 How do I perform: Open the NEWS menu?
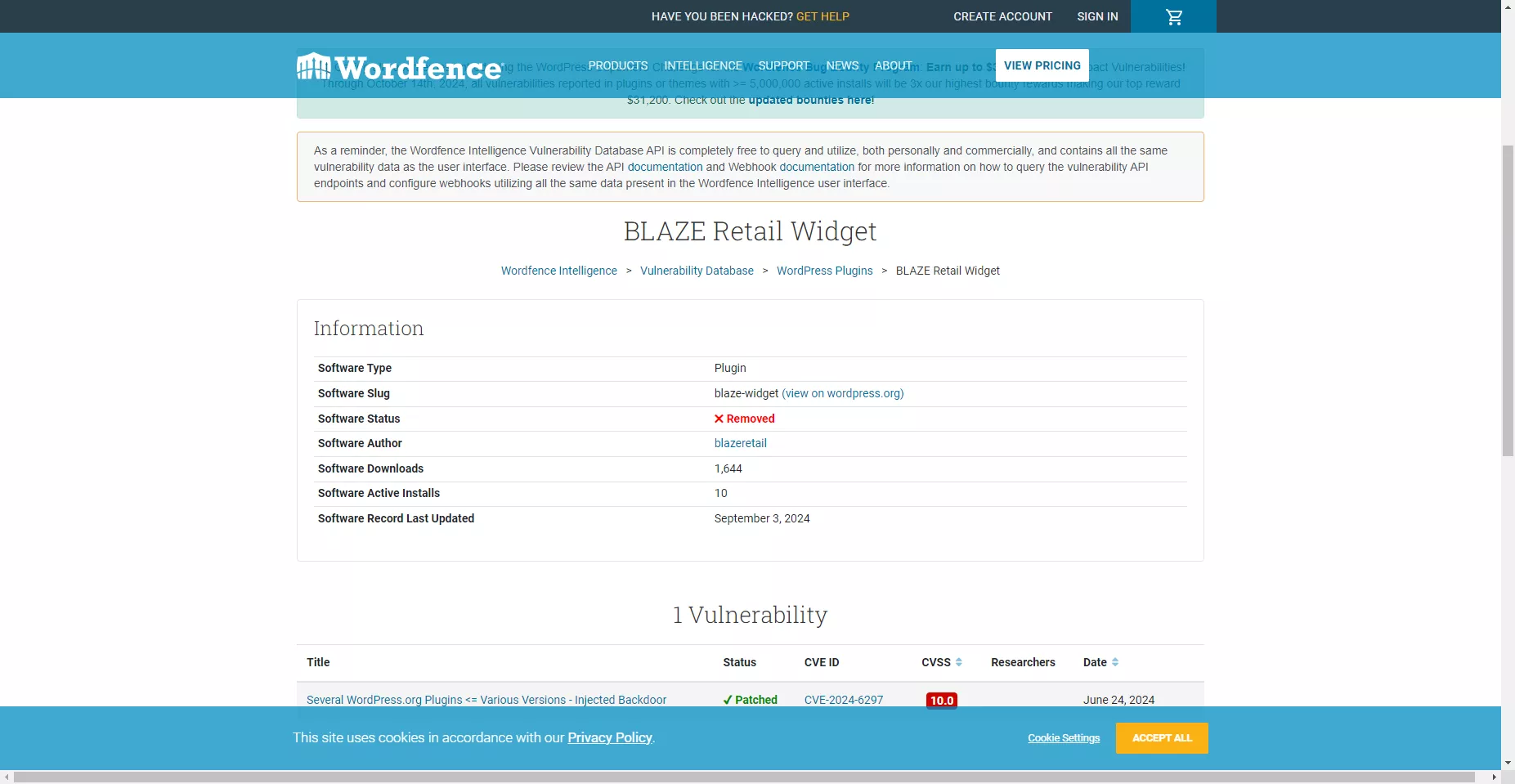(x=842, y=65)
